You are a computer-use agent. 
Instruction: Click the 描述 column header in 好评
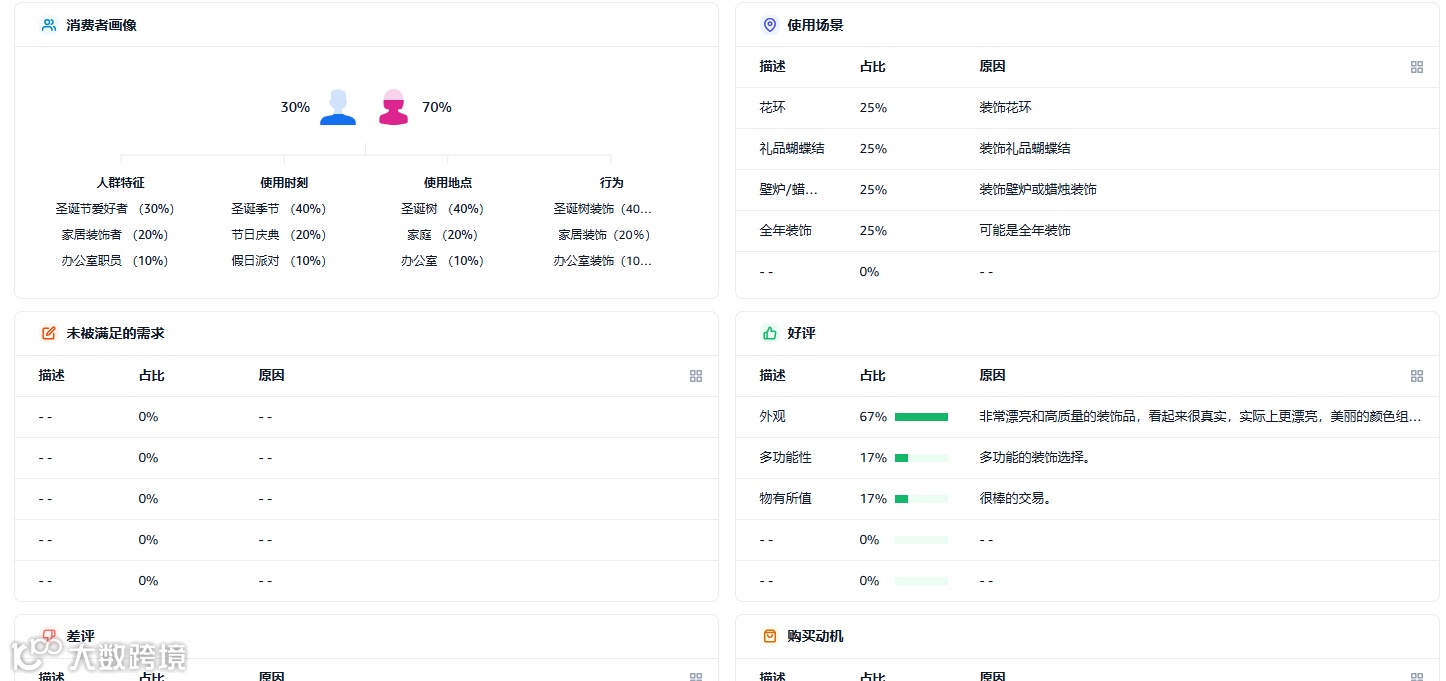pos(771,376)
